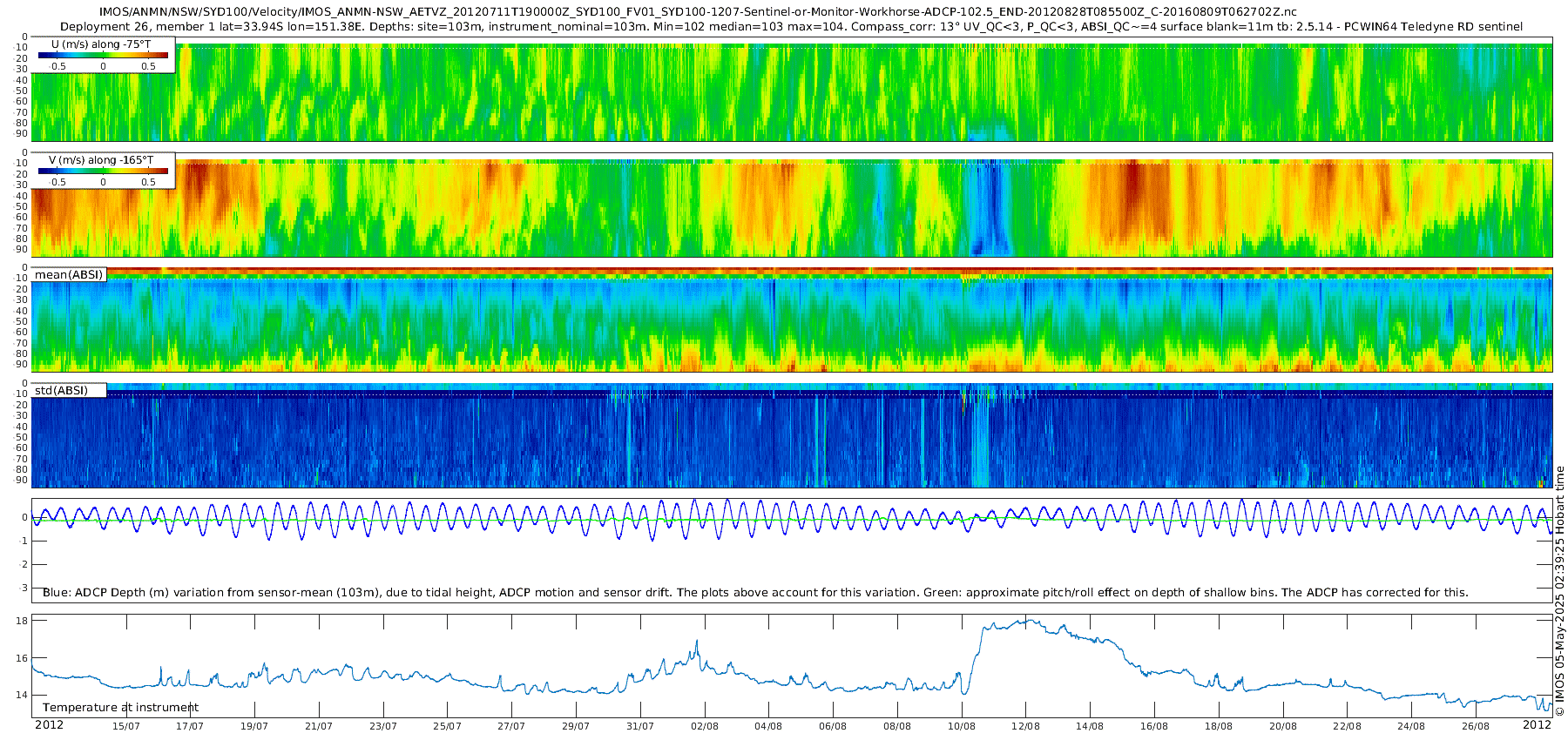
Task: Click the 'Deployment 26, member 1' subtitle line
Action: [x=791, y=27]
